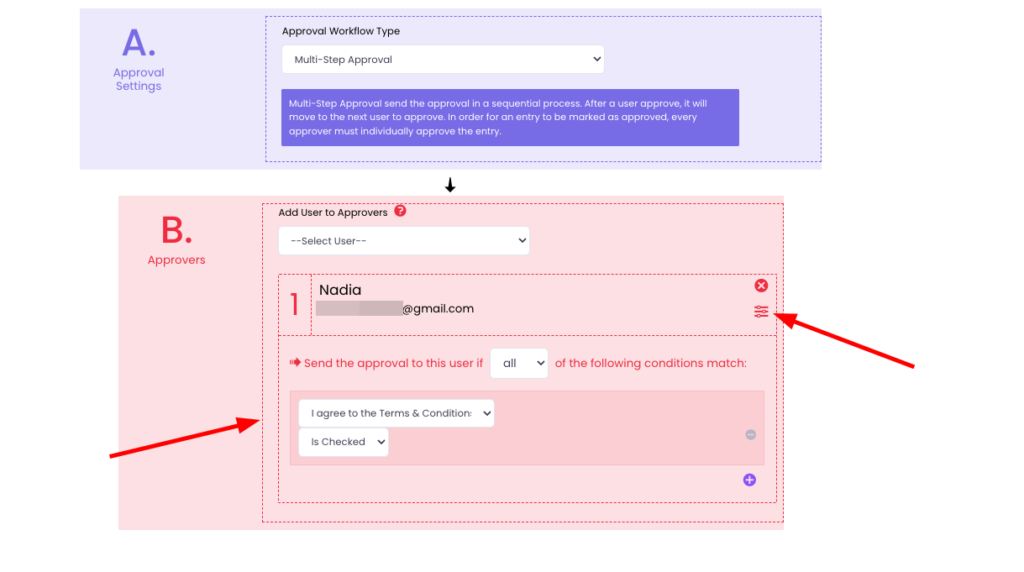Open Nadia's conditional settings sliders icon
This screenshot has width=1024, height=572.
coord(761,312)
